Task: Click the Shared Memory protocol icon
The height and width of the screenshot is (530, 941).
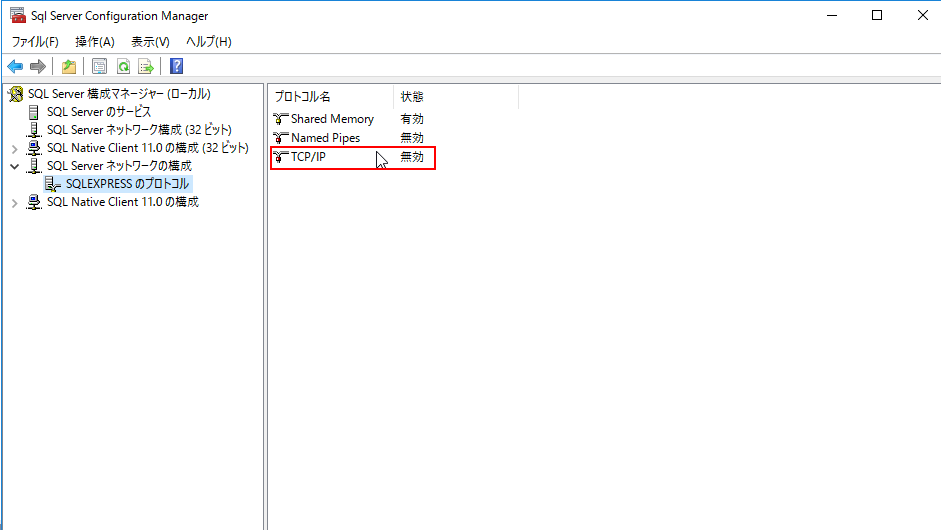Action: [x=280, y=119]
